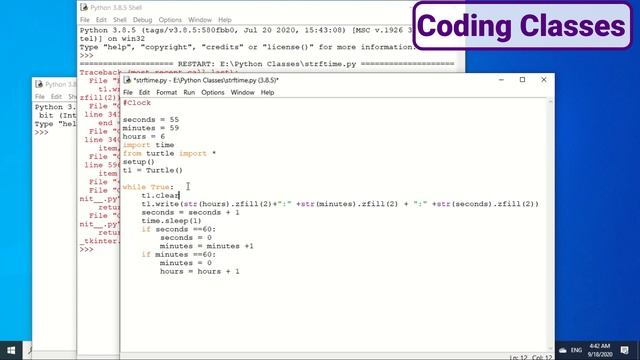
Task: Click the OneDrive cloud tray icon
Action: tap(563, 350)
